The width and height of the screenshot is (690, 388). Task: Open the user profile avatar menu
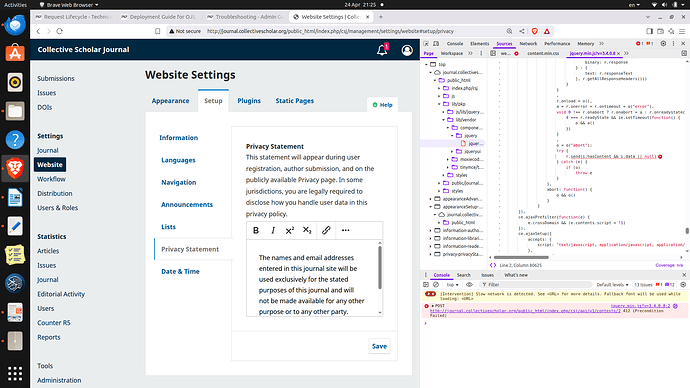(x=407, y=50)
